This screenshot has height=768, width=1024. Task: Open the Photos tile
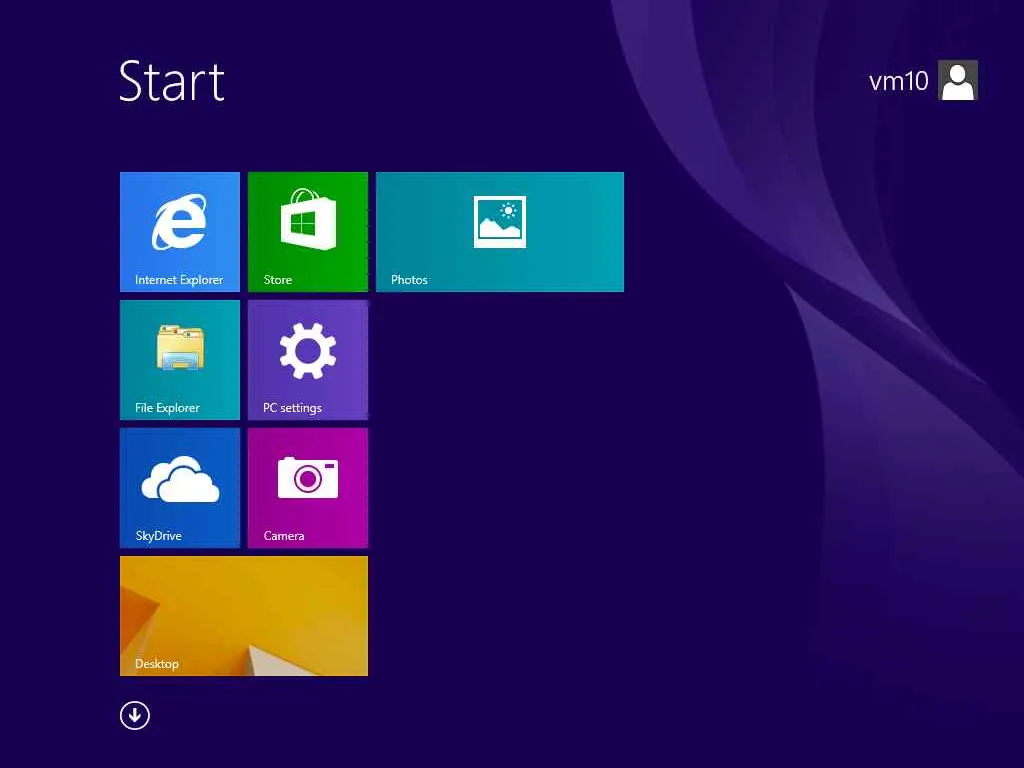click(x=500, y=232)
